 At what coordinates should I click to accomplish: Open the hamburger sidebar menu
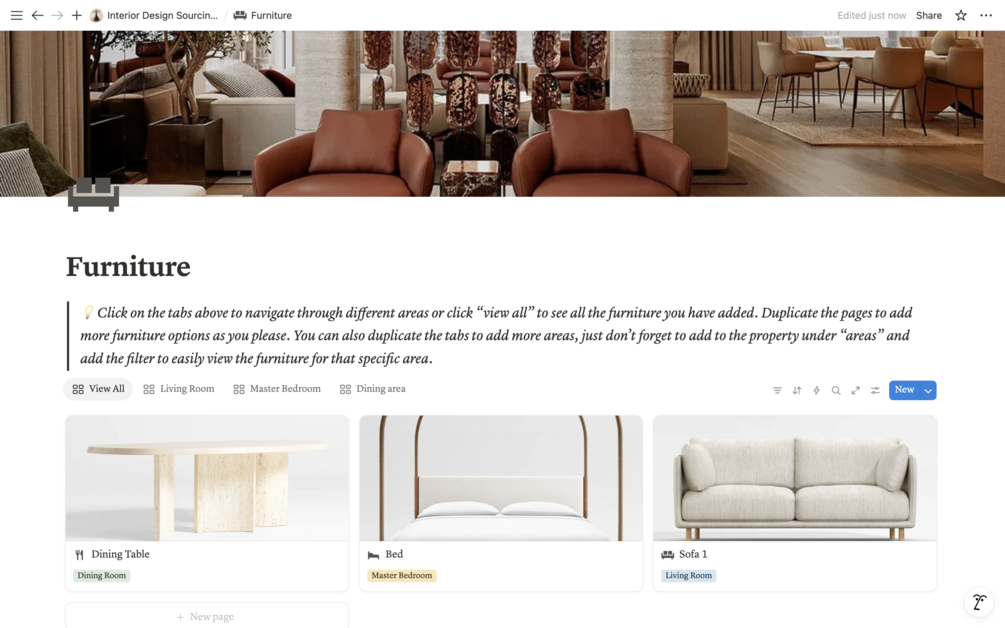coord(17,15)
